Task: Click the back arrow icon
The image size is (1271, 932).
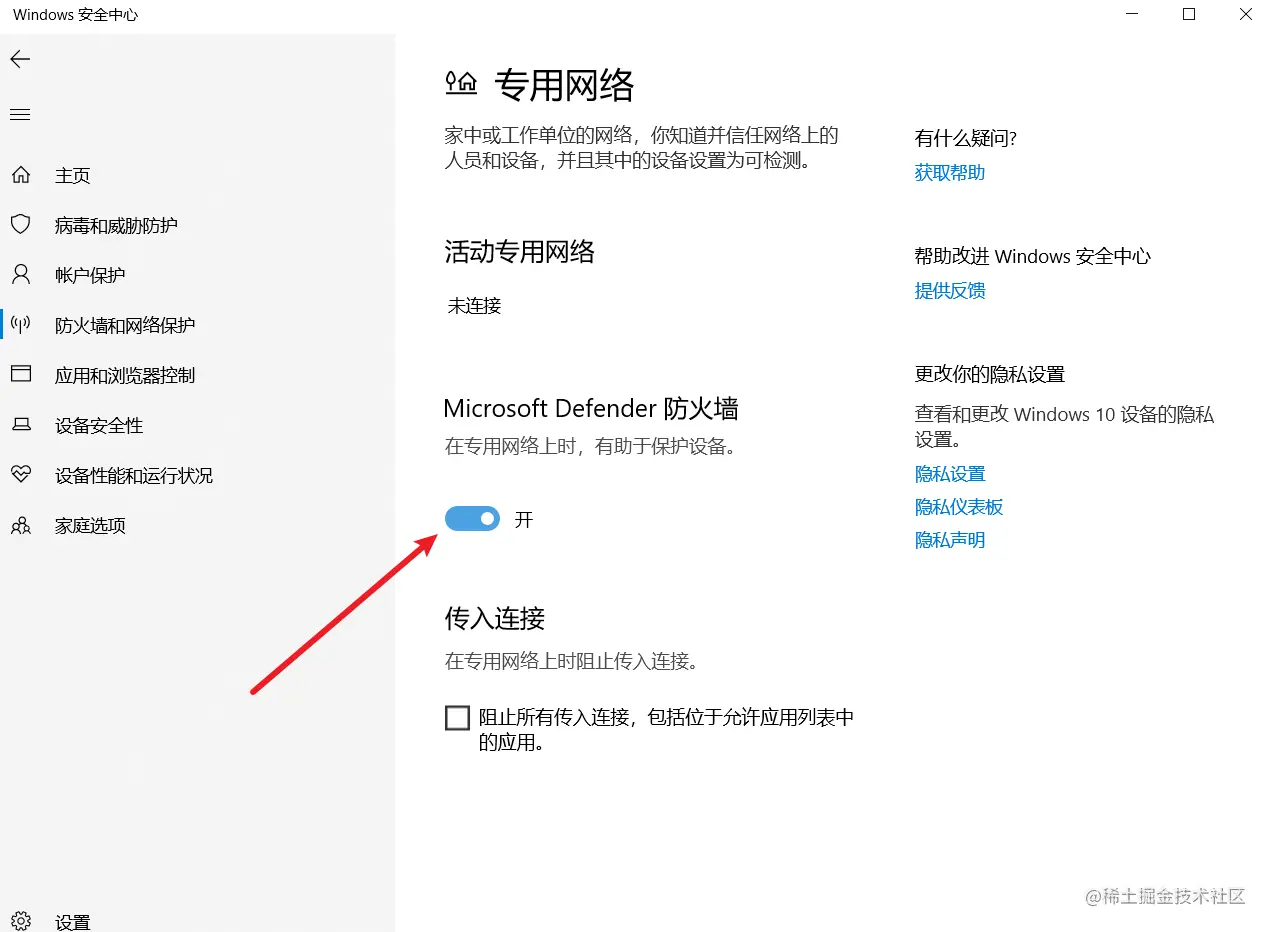Action: (x=20, y=60)
